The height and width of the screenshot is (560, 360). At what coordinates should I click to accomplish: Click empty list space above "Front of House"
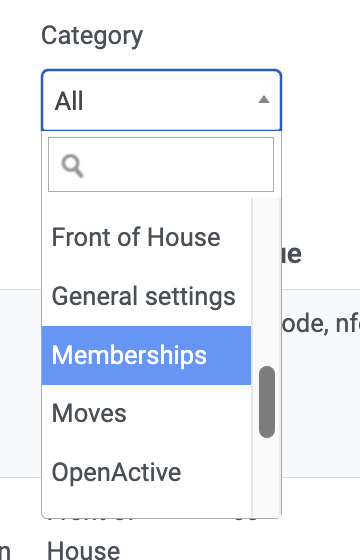point(146,204)
